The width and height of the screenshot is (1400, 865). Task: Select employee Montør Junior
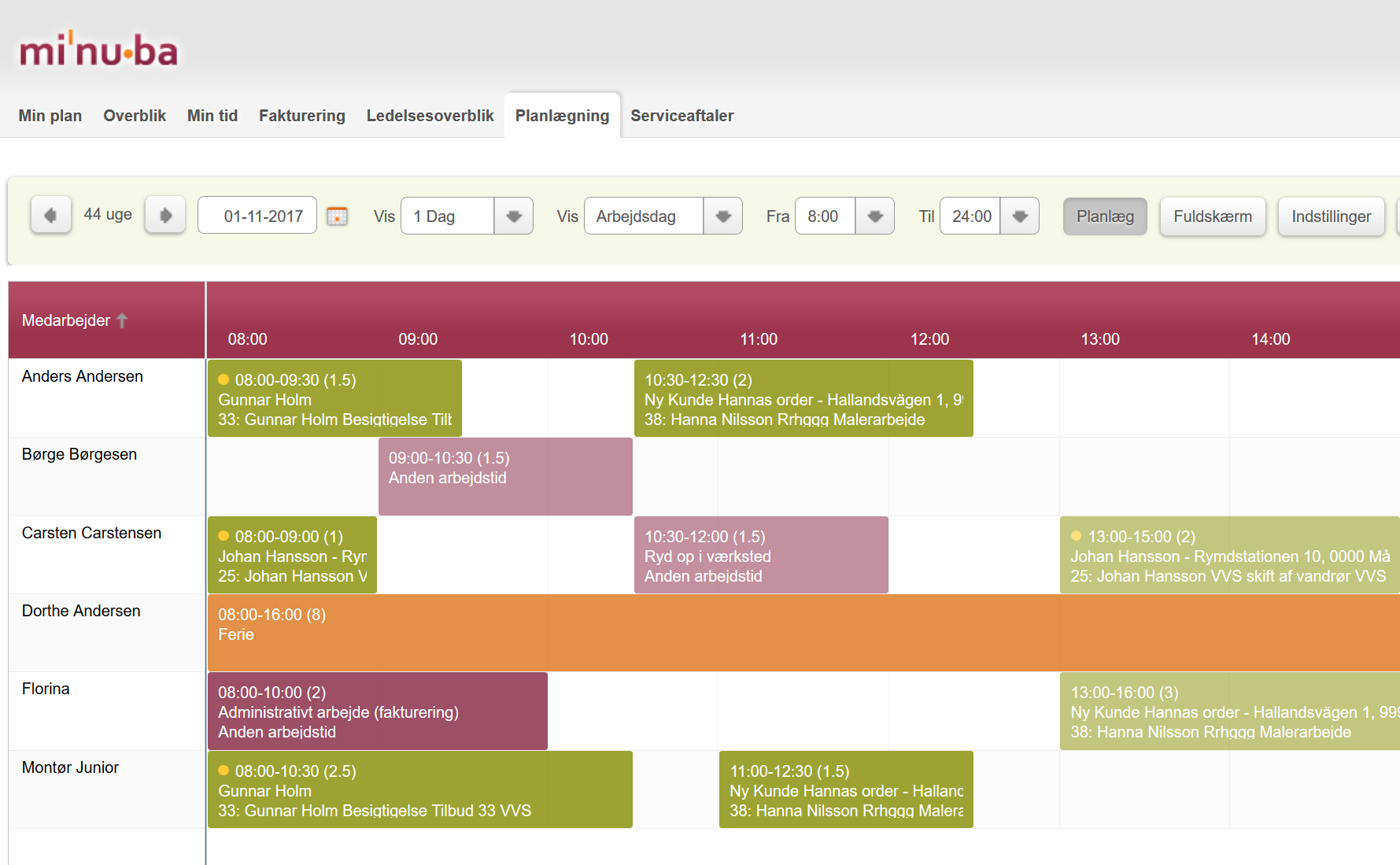(x=70, y=767)
